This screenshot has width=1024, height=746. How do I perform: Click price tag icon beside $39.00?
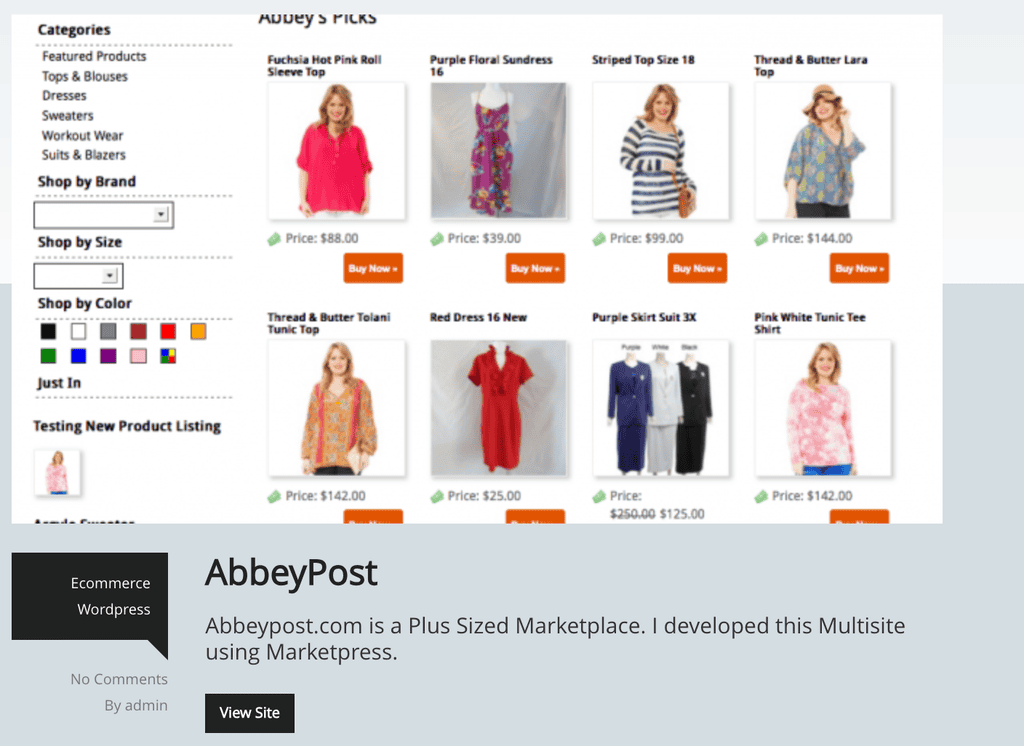coord(437,239)
